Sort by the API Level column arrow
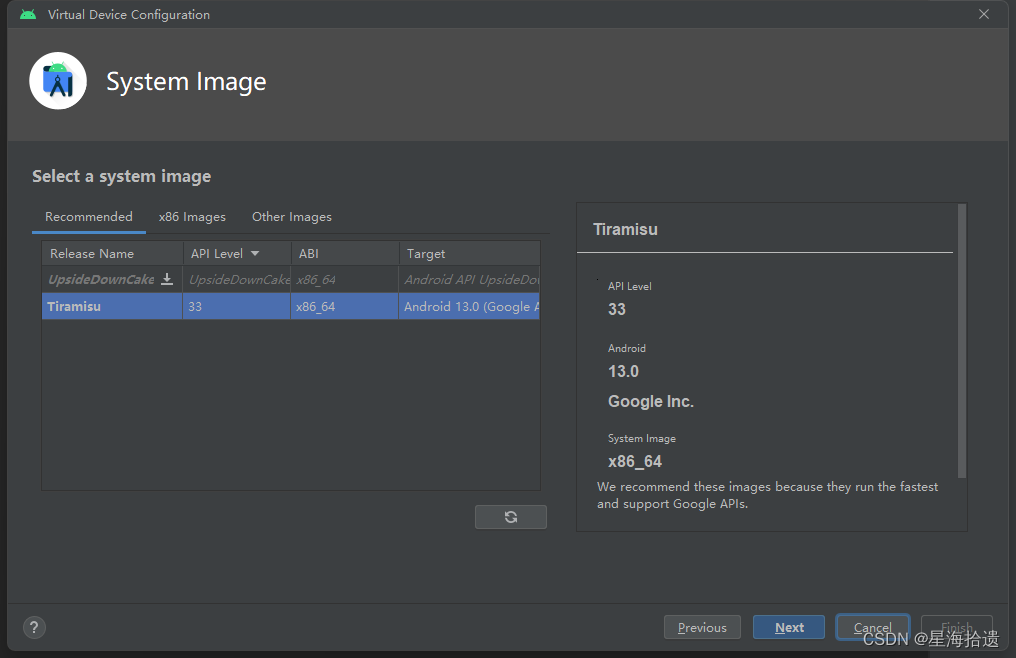The width and height of the screenshot is (1016, 658). tap(255, 253)
